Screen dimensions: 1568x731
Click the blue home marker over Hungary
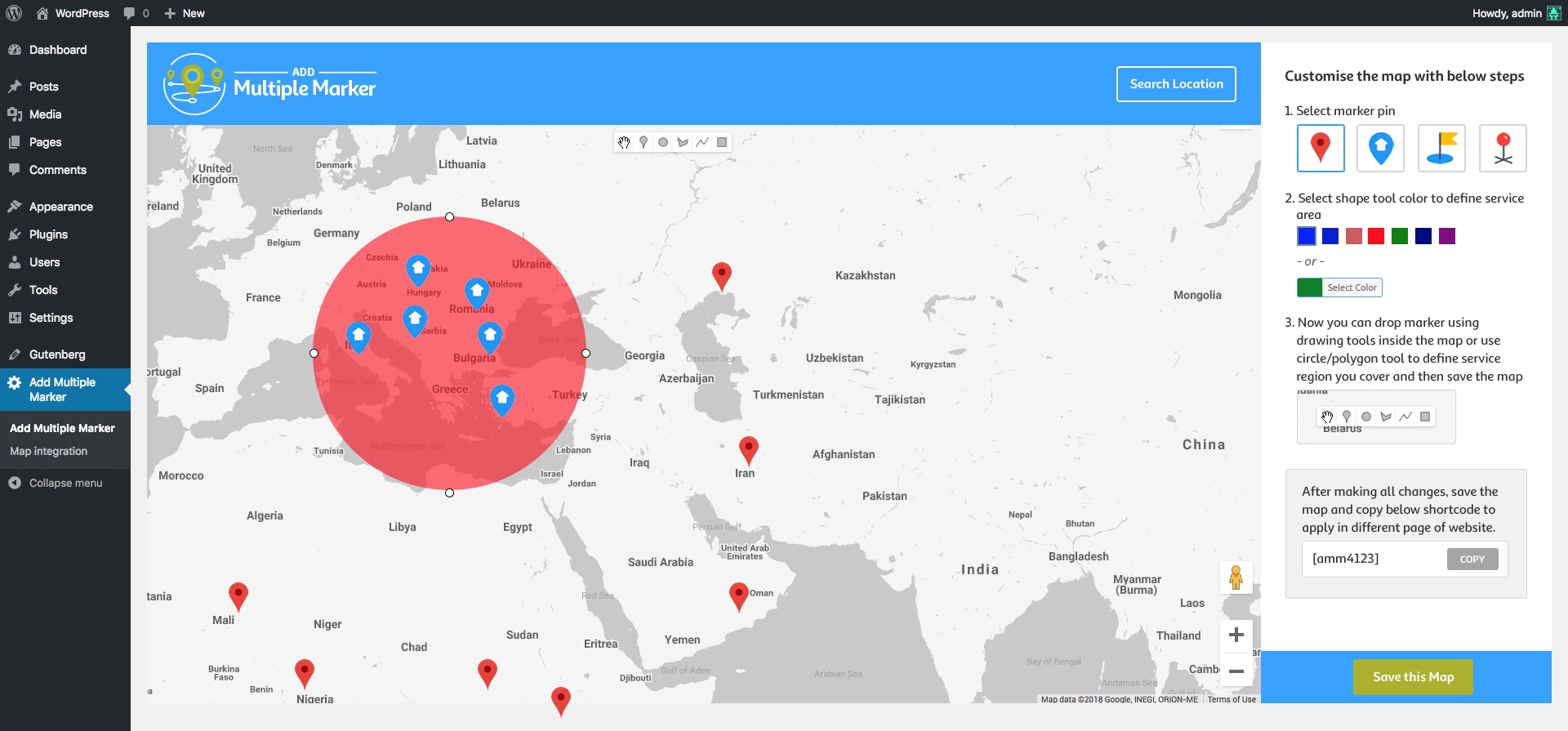pos(418,270)
